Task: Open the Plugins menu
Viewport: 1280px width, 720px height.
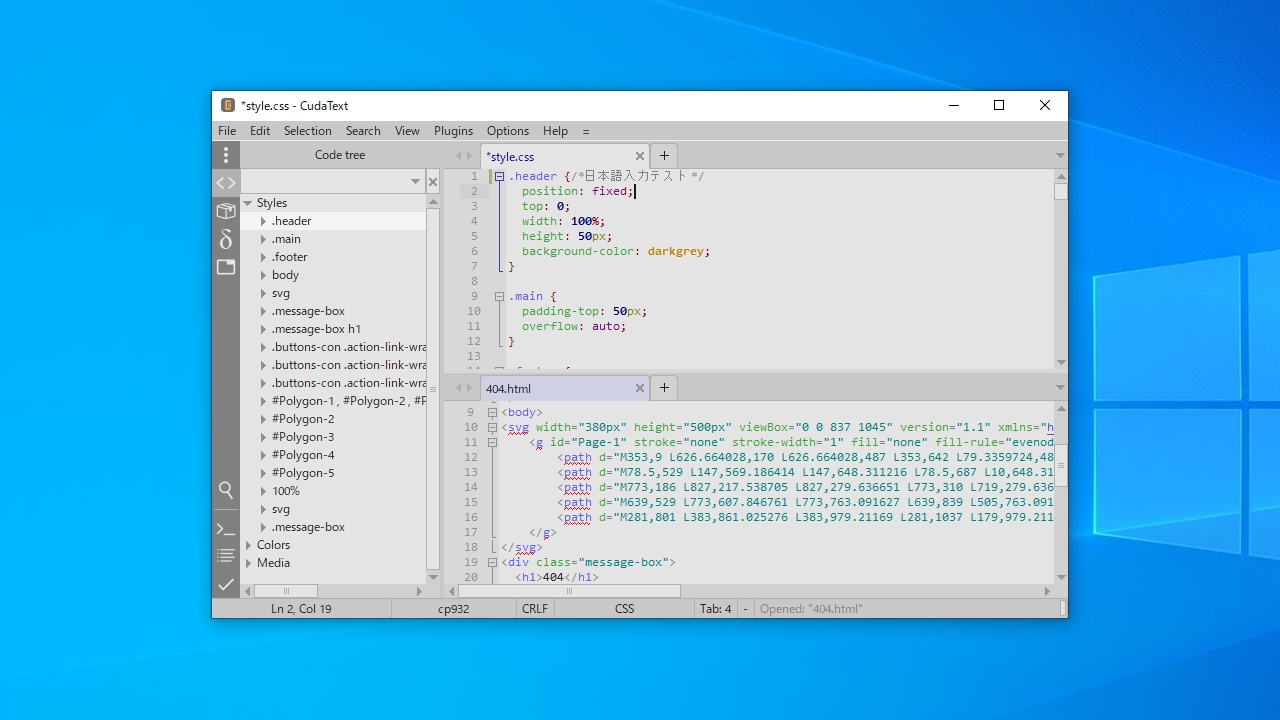Action: [x=453, y=131]
